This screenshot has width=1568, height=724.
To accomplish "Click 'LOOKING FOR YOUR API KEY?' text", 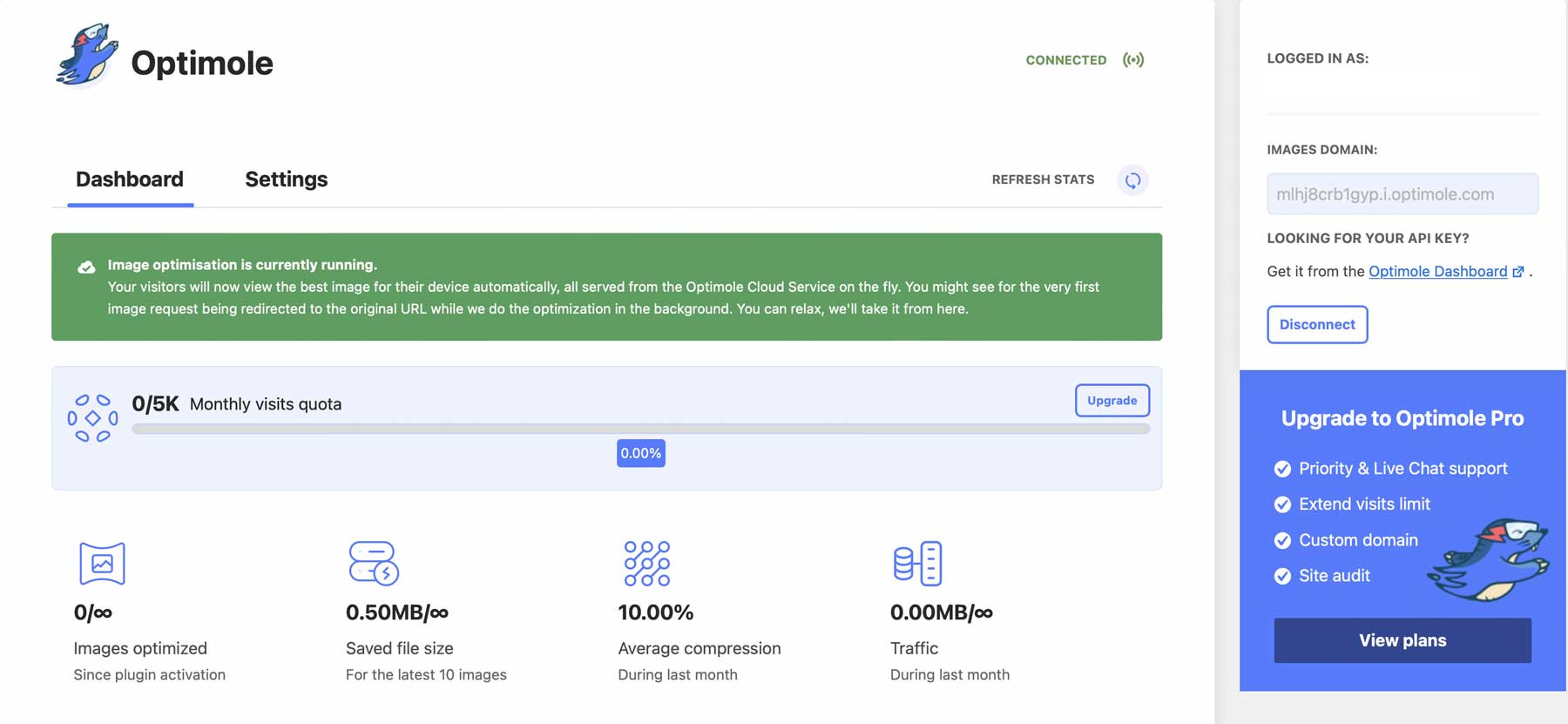I will [1368, 238].
